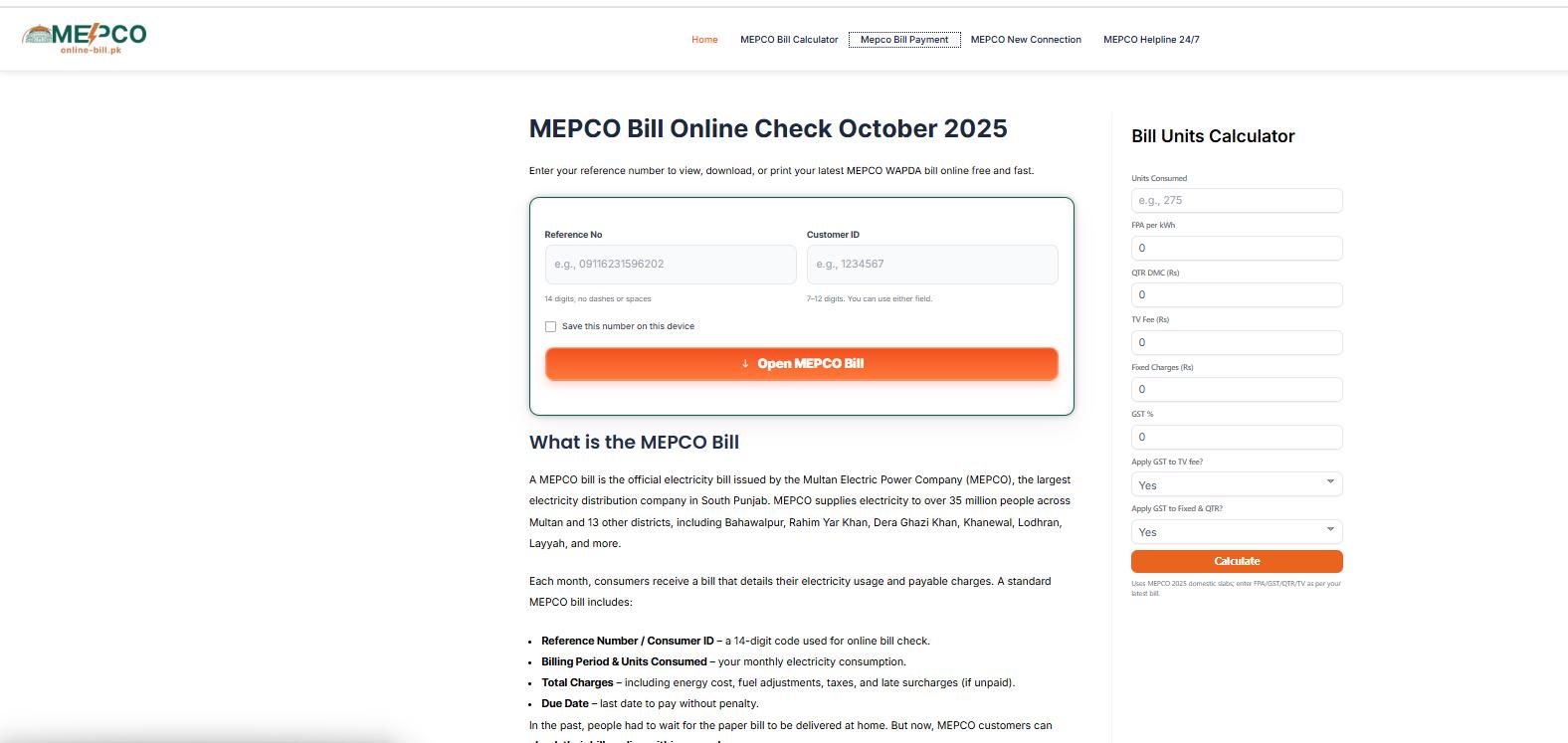Focus the TV Fee (Rs) input
This screenshot has width=1568, height=743.
tap(1237, 342)
